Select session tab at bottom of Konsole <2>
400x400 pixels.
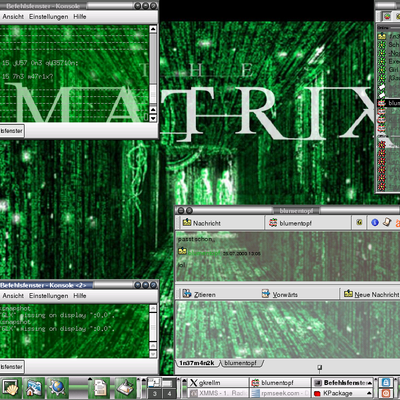pos(12,367)
